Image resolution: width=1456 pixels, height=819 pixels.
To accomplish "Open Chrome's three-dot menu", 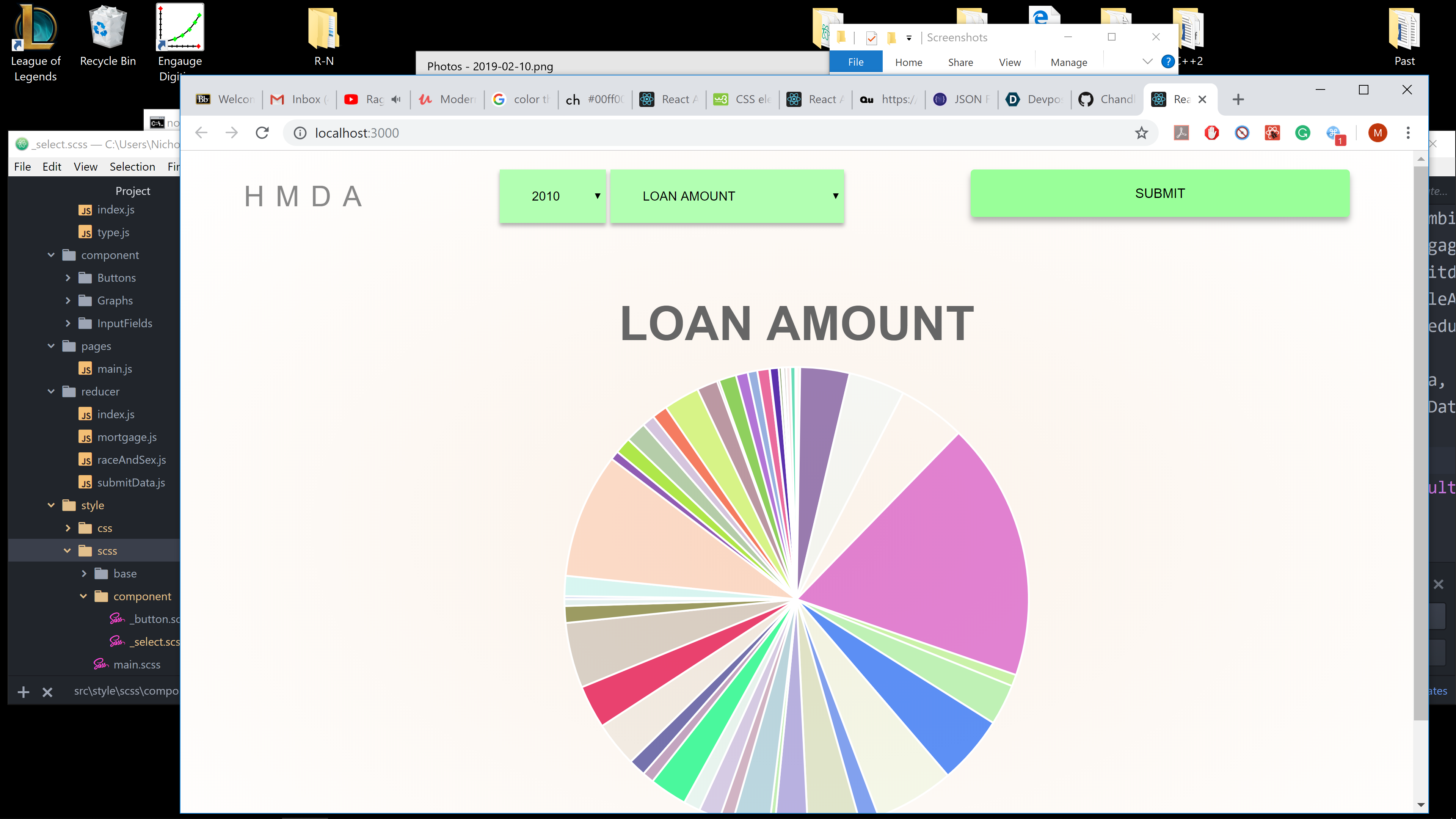I will click(1408, 133).
